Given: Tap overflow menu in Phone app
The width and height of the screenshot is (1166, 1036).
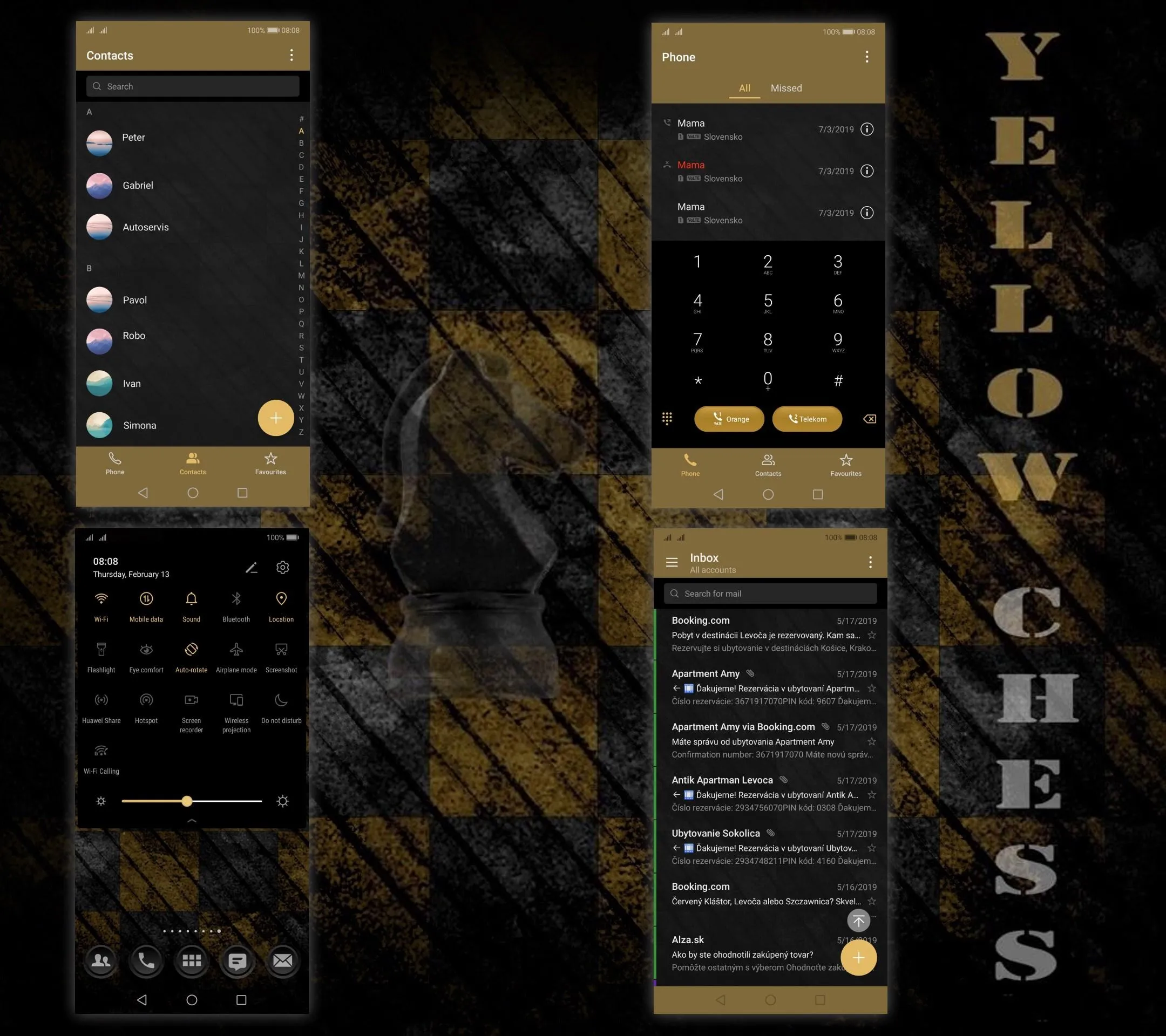Looking at the screenshot, I should (x=868, y=57).
